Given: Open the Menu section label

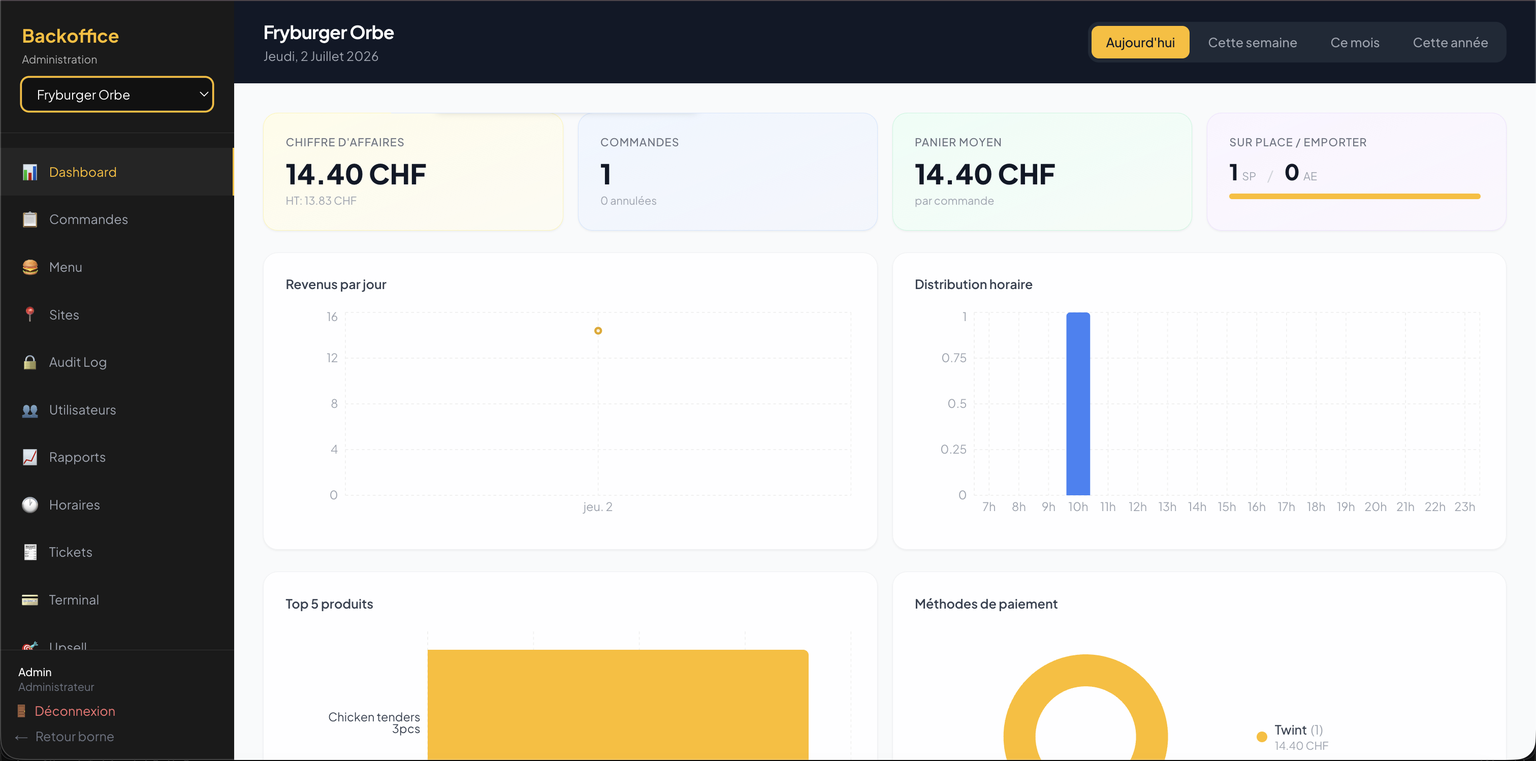Looking at the screenshot, I should tap(66, 267).
